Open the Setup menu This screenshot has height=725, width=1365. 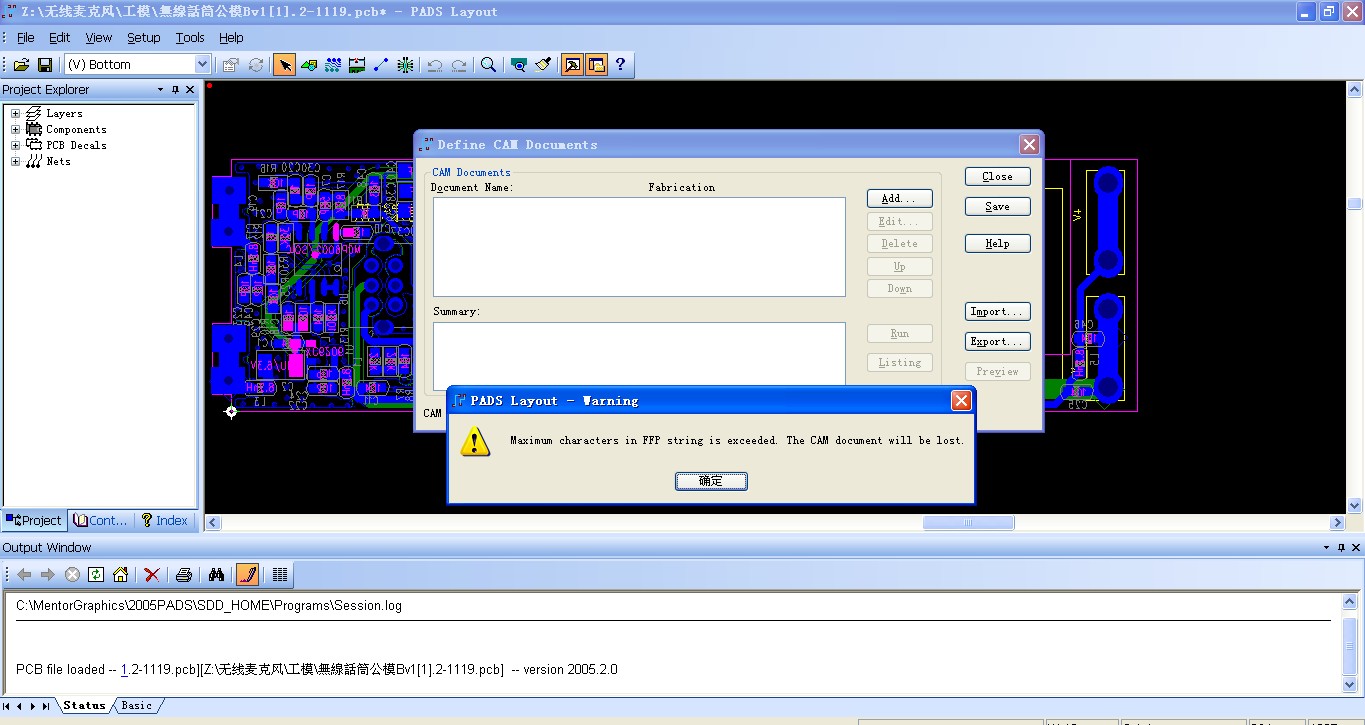coord(144,38)
